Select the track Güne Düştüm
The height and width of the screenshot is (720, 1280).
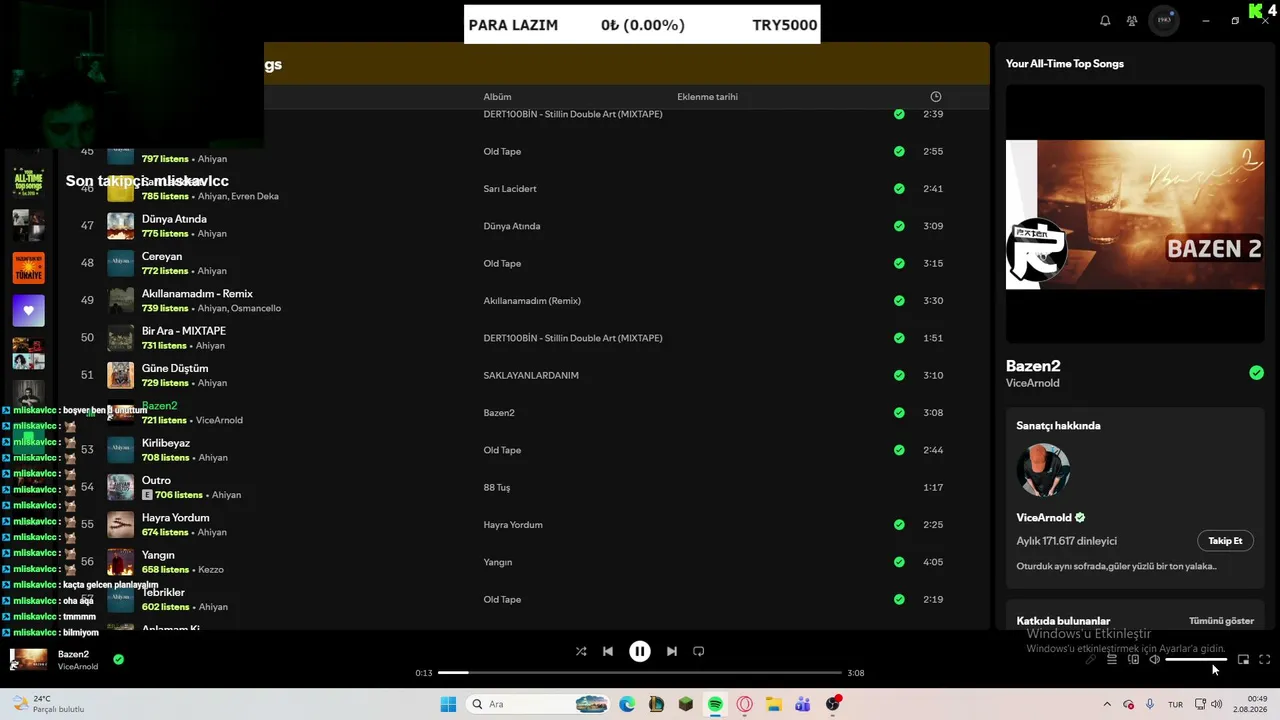(x=175, y=368)
